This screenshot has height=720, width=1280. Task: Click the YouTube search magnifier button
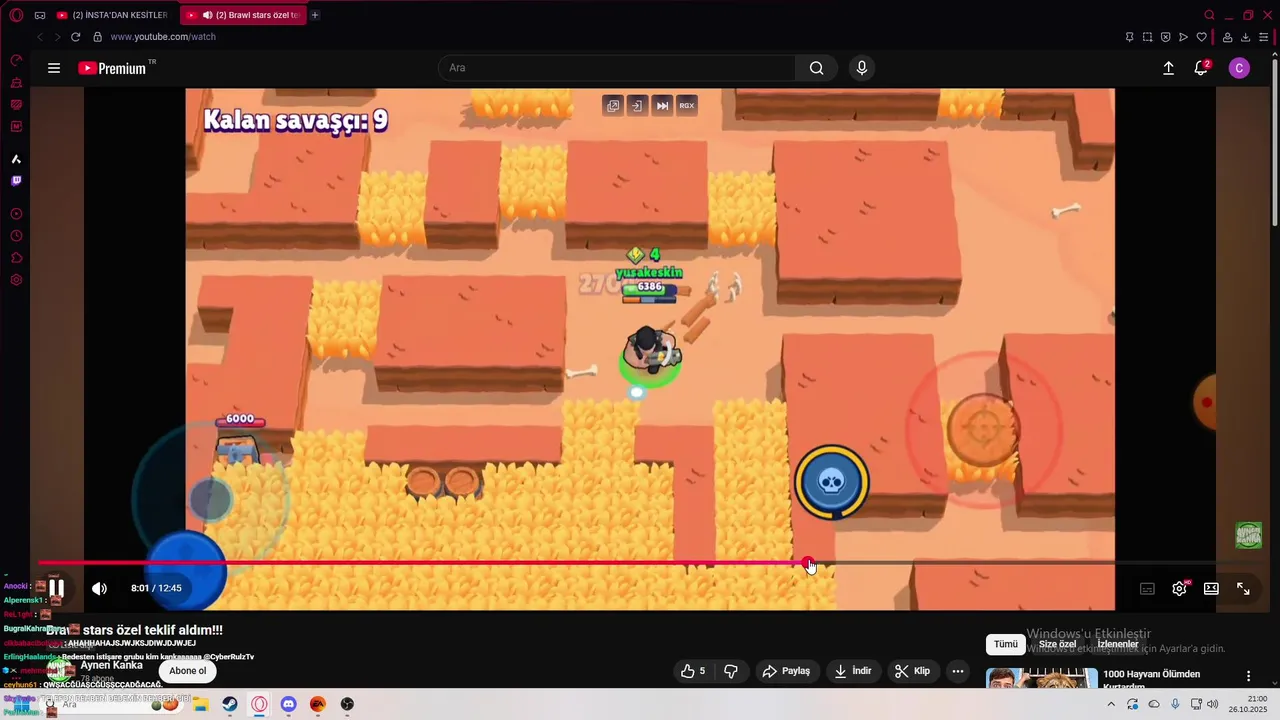(817, 68)
